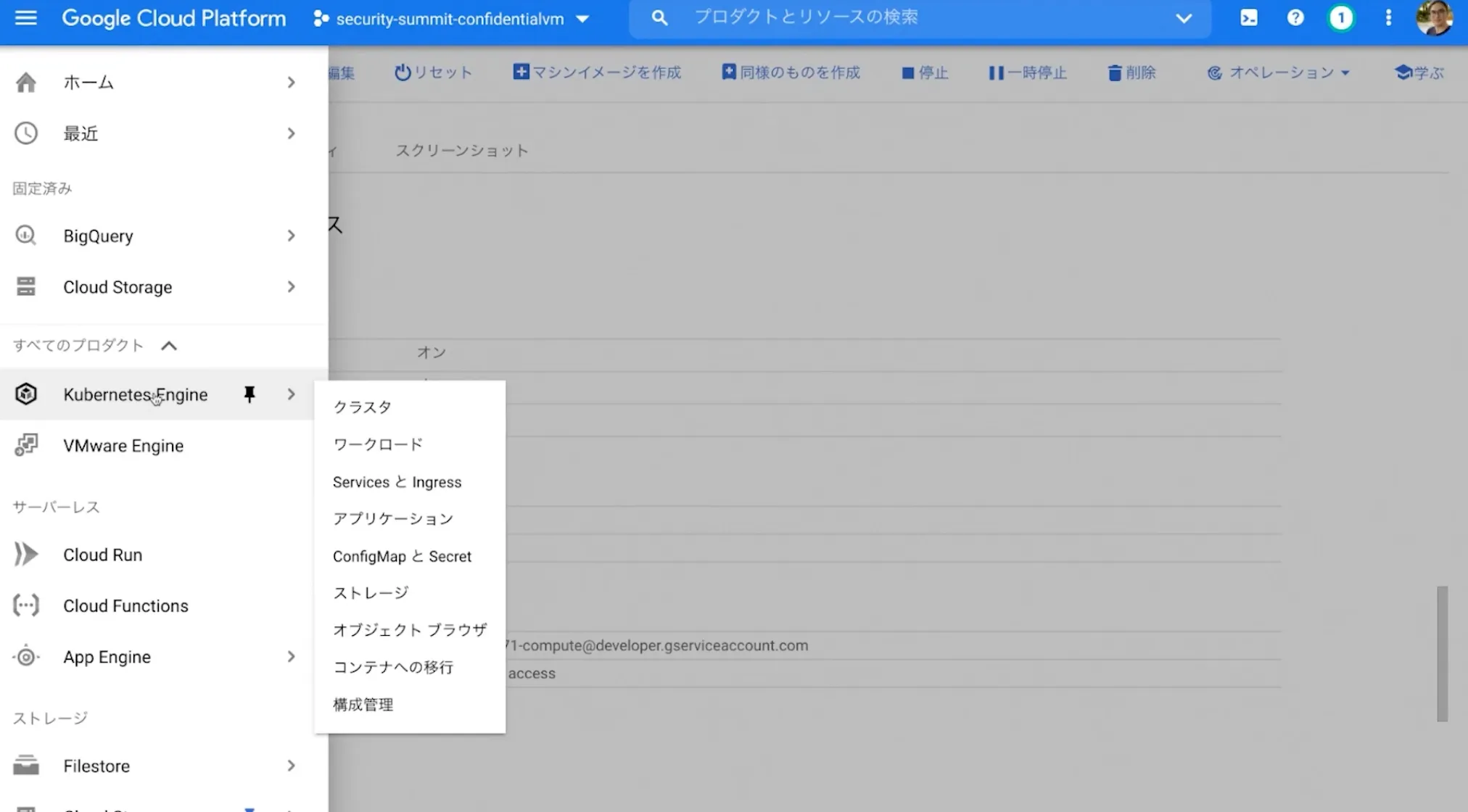Expand the search bar dropdown arrow
The image size is (1468, 812).
coord(1183,18)
